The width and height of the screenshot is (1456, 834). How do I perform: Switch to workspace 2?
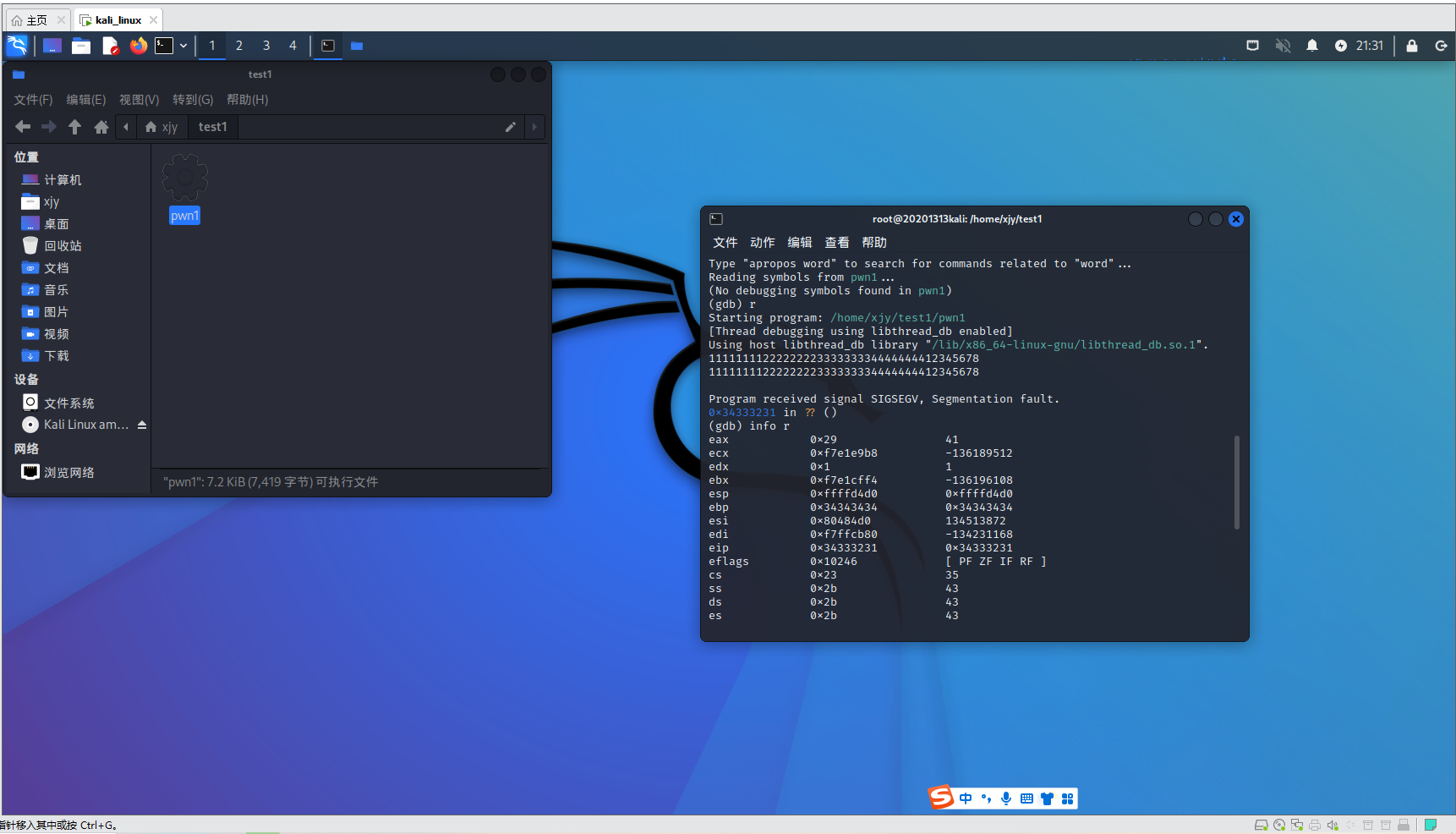[x=239, y=46]
